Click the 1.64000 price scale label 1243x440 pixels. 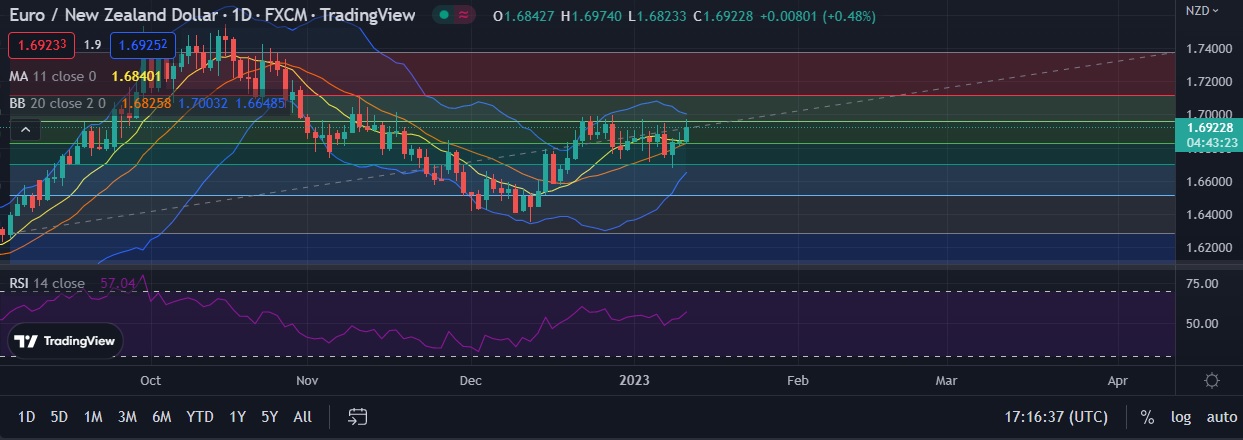(1207, 214)
